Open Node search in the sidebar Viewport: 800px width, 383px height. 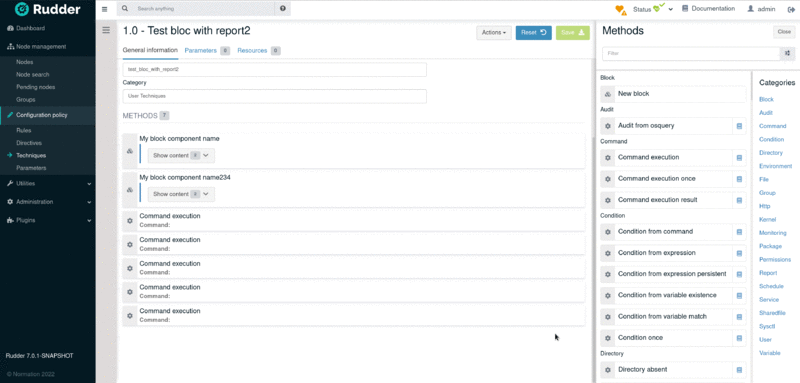pyautogui.click(x=33, y=74)
